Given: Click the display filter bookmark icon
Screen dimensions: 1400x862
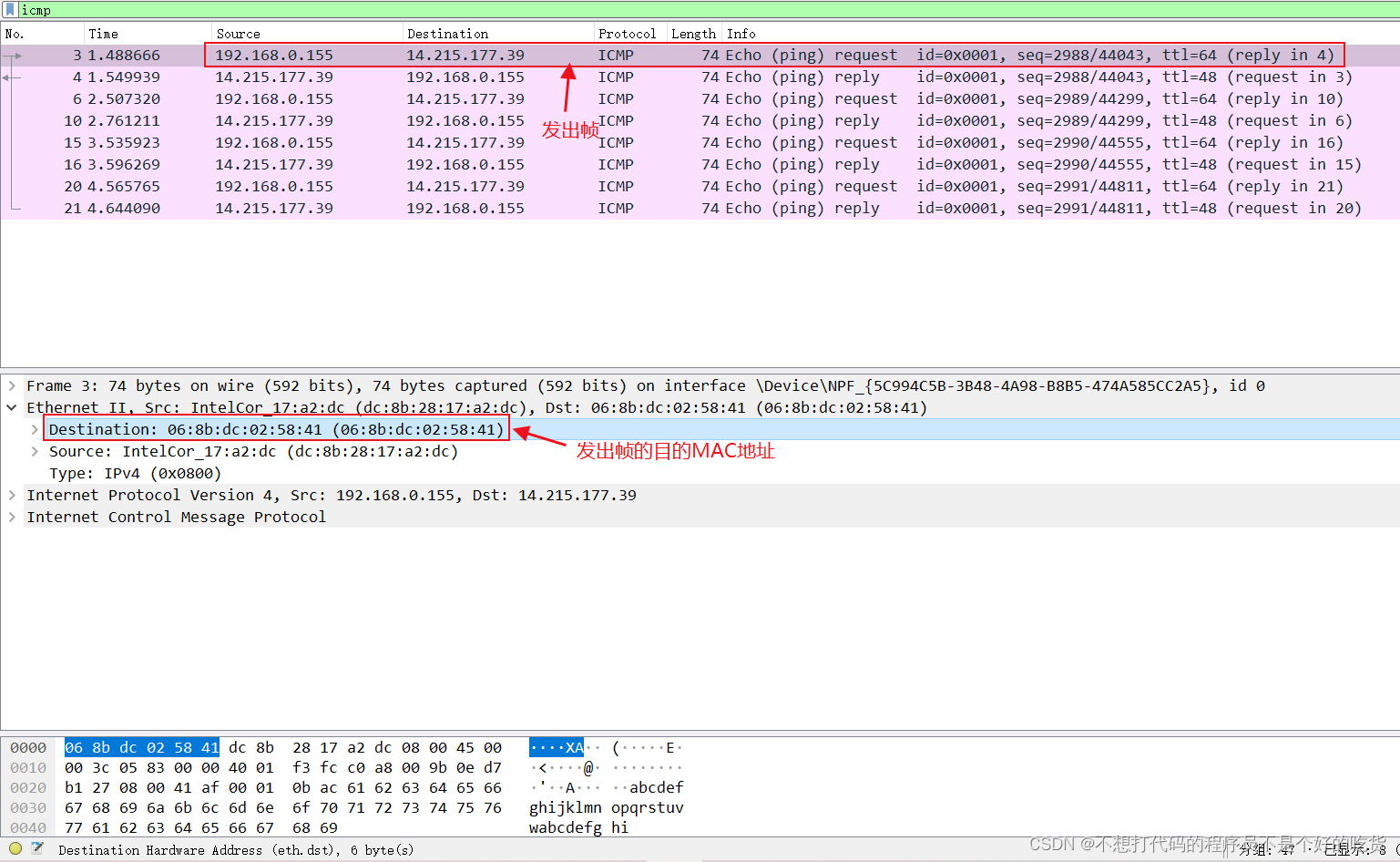Looking at the screenshot, I should pyautogui.click(x=10, y=10).
